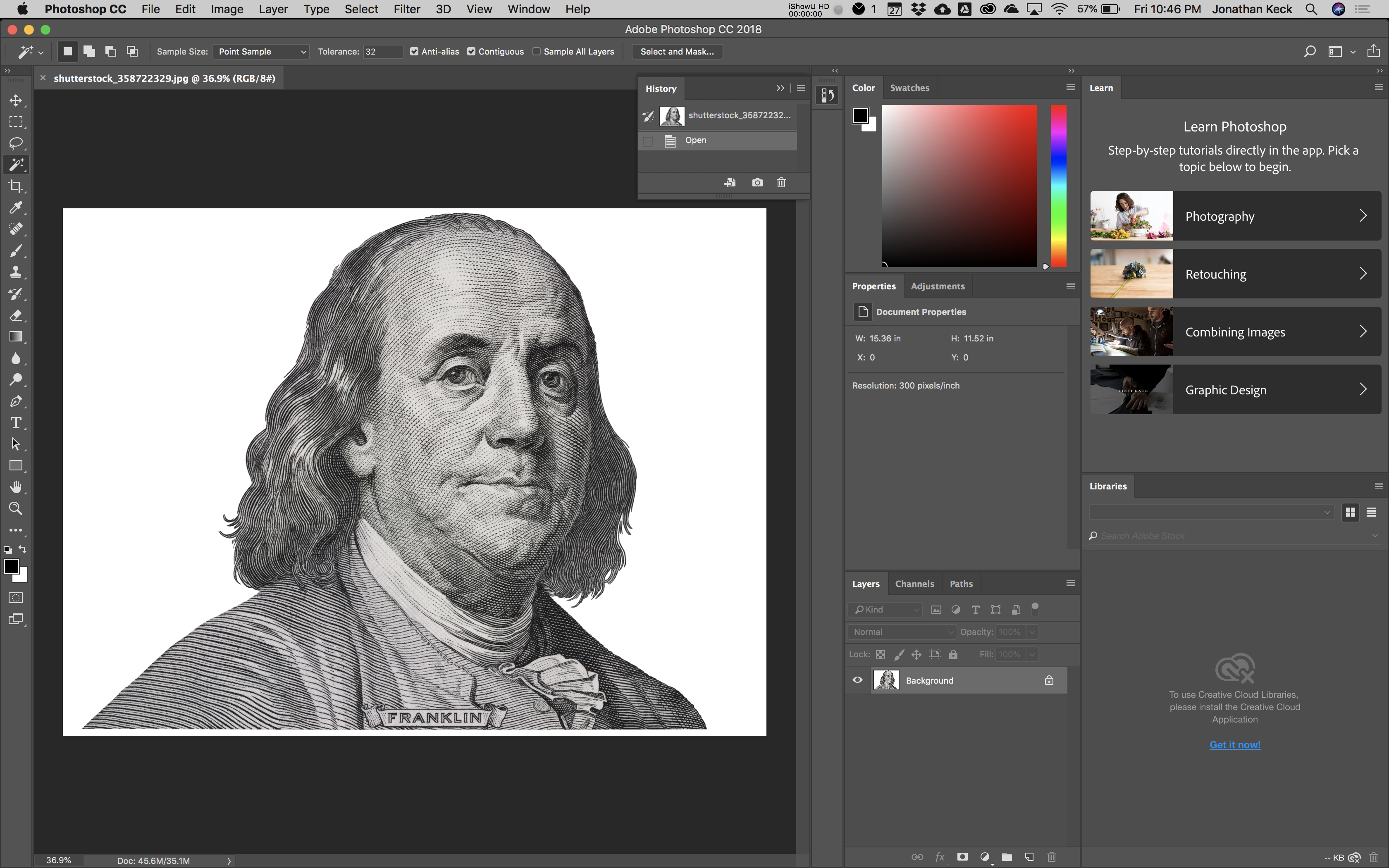Image resolution: width=1389 pixels, height=868 pixels.
Task: Open the blend mode Normal dropdown
Action: (902, 632)
